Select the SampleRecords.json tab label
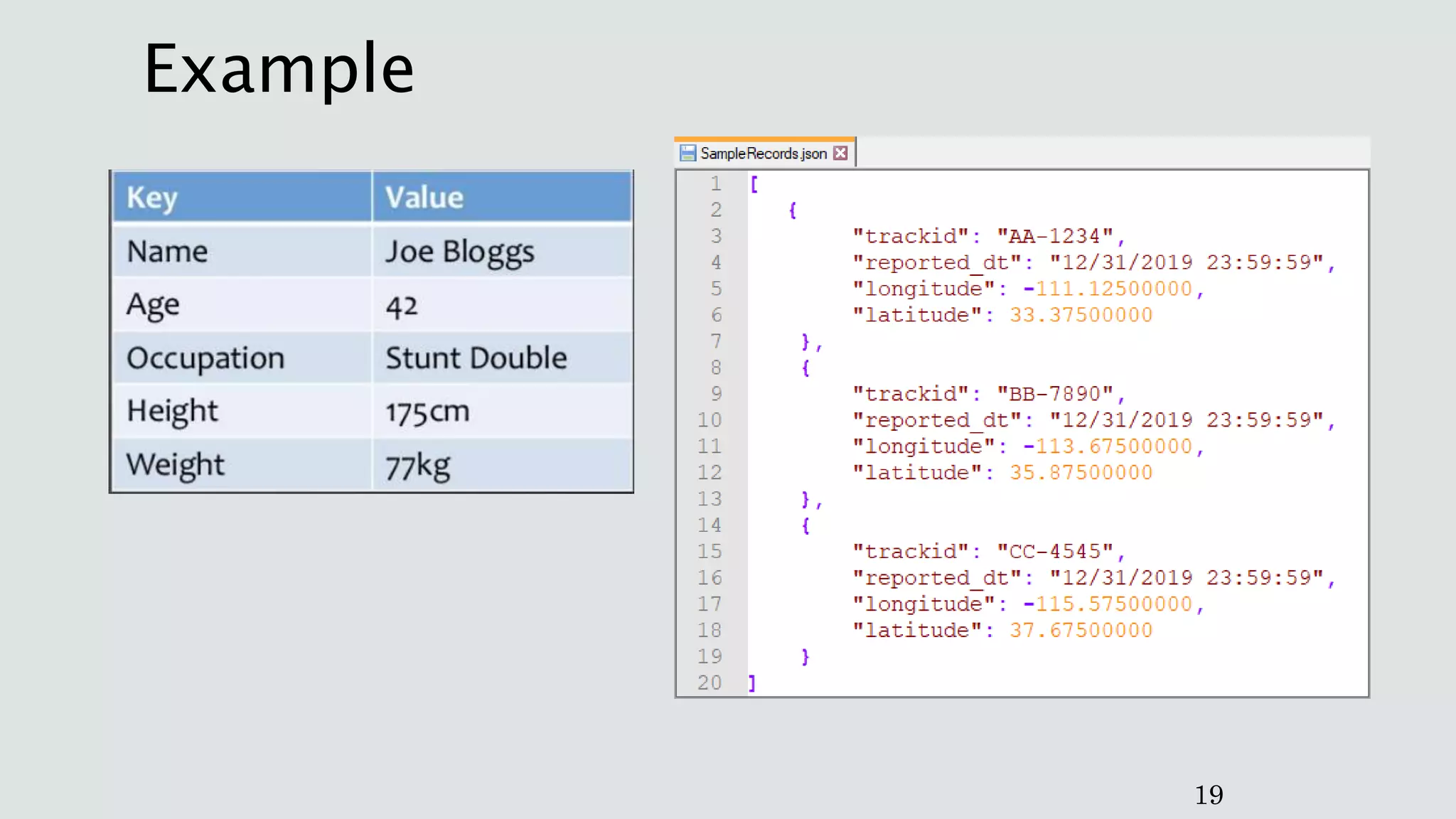The width and height of the screenshot is (1456, 819). (x=764, y=153)
